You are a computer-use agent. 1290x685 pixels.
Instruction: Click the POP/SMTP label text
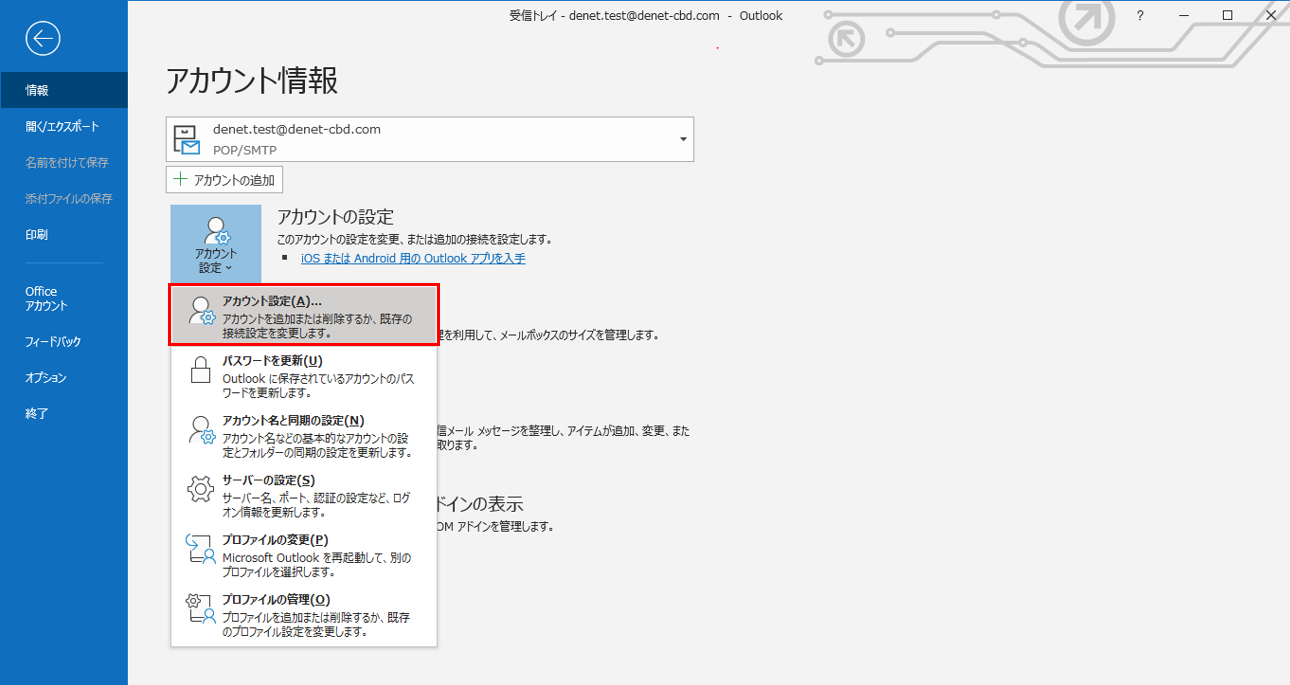point(245,150)
